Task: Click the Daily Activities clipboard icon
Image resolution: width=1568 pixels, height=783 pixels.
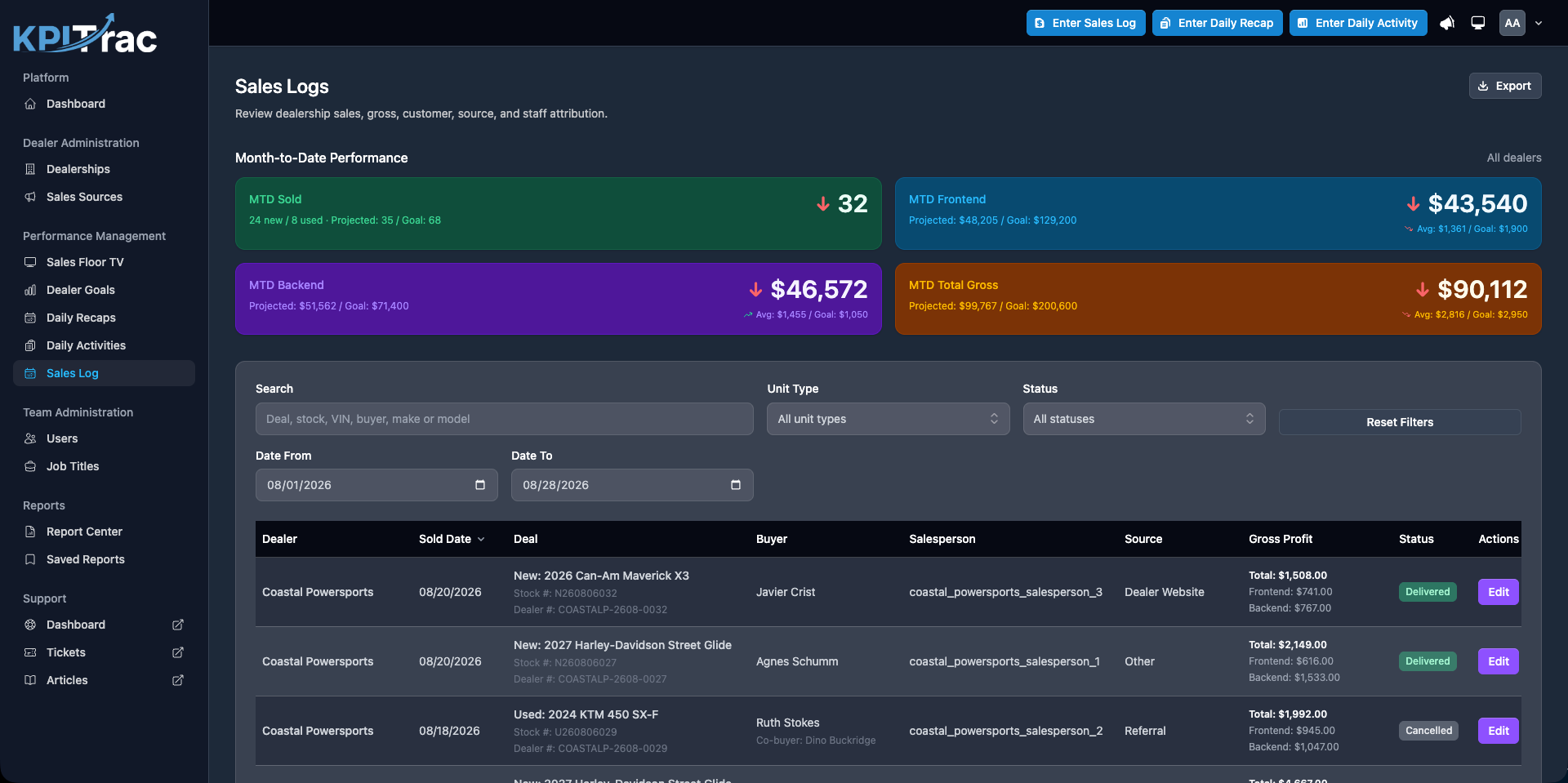Action: 30,345
